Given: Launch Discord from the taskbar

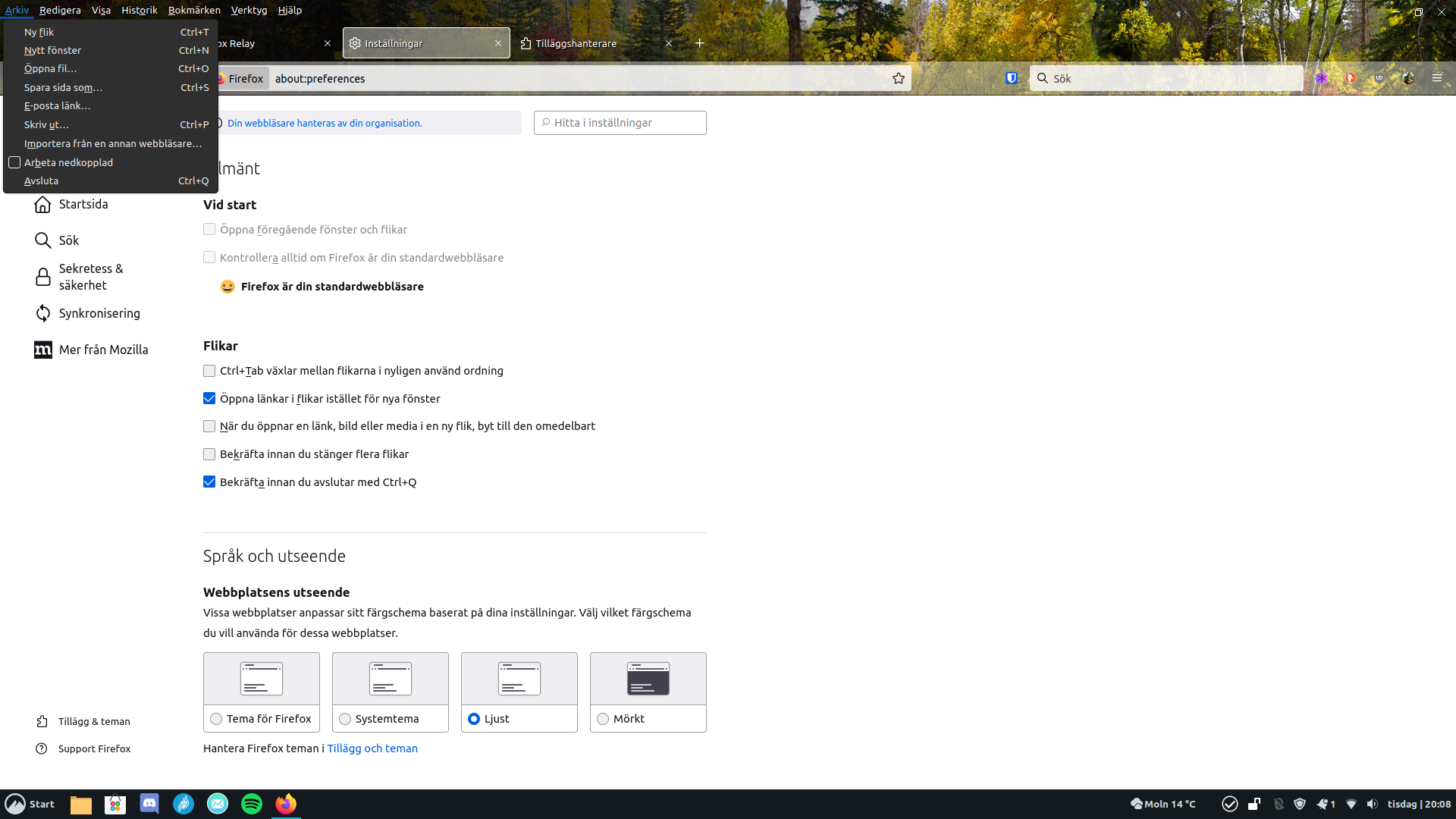Looking at the screenshot, I should click(149, 804).
